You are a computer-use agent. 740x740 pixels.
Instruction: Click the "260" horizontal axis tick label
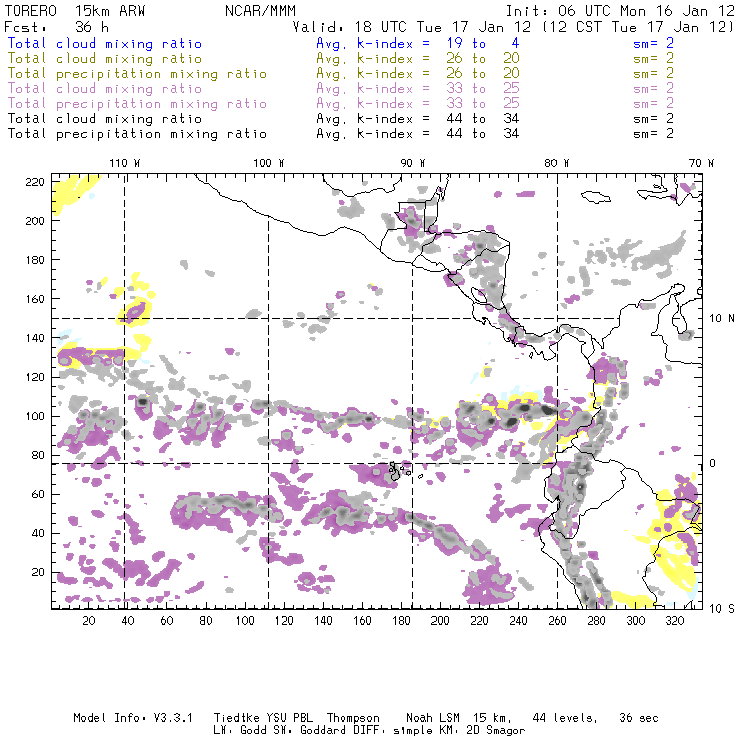[x=557, y=620]
